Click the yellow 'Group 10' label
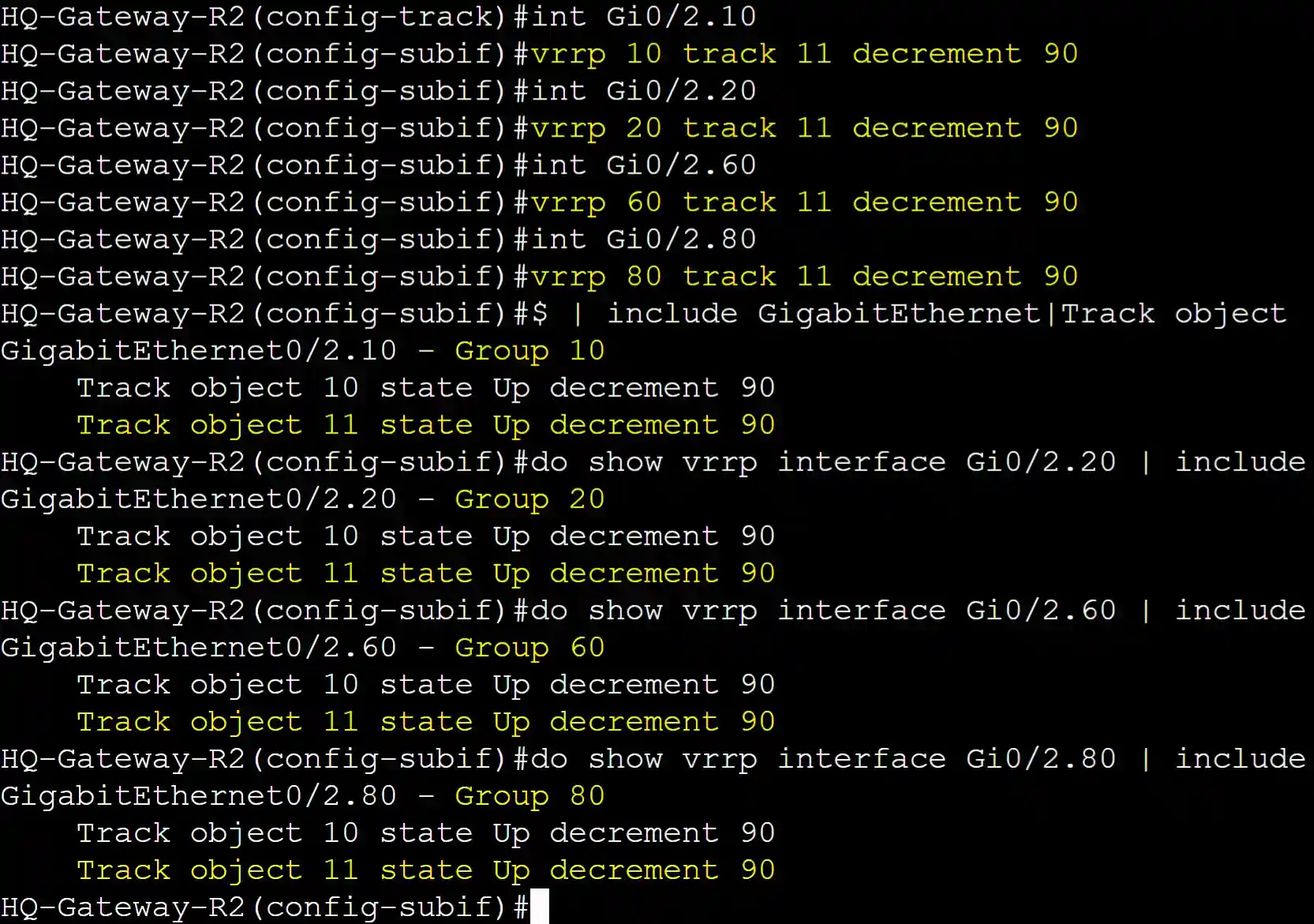This screenshot has width=1314, height=924. (530, 350)
